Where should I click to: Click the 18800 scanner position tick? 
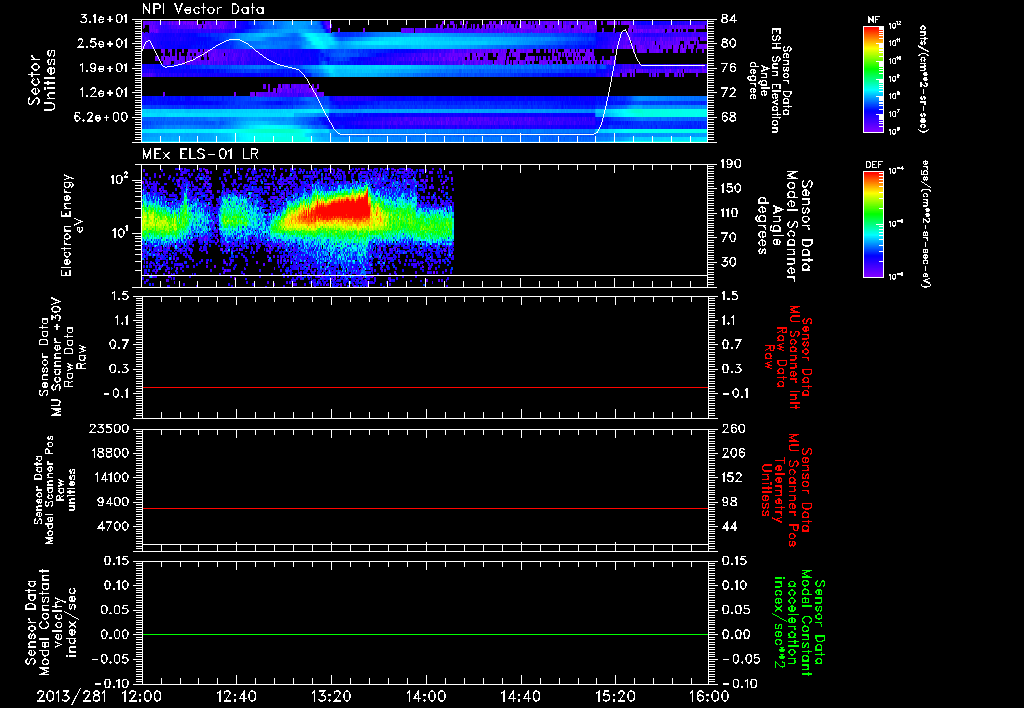(108, 453)
